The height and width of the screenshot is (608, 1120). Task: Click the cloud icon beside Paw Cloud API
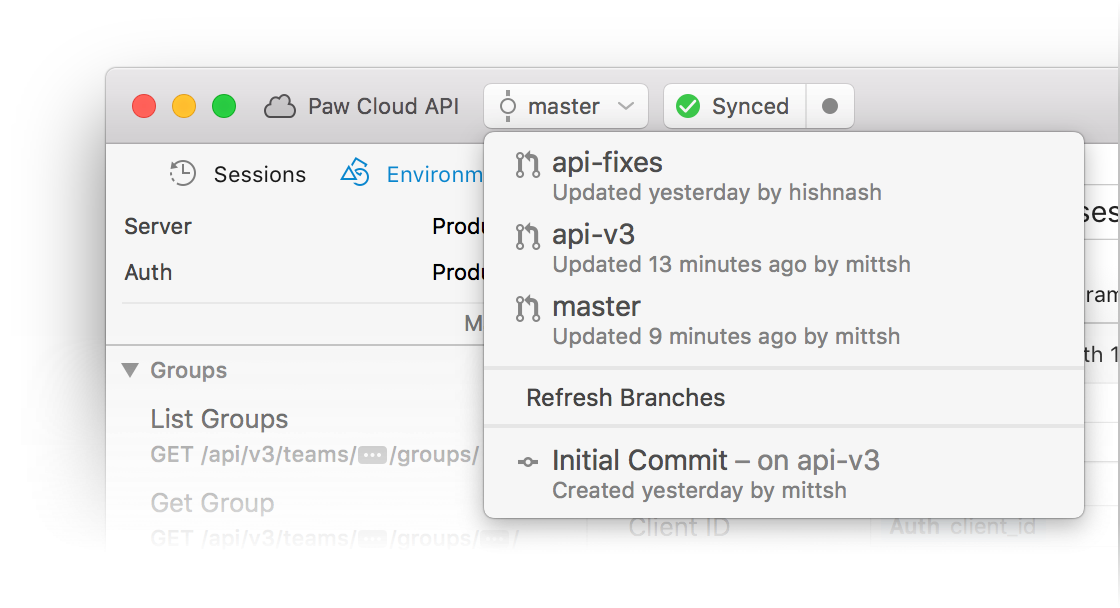pyautogui.click(x=280, y=106)
